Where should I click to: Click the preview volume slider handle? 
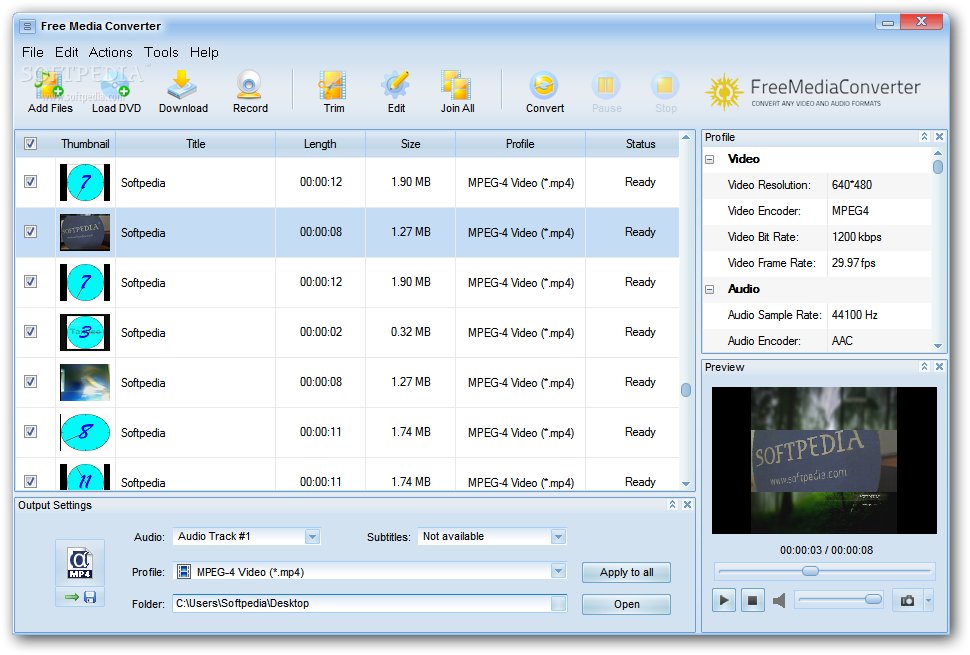point(873,599)
